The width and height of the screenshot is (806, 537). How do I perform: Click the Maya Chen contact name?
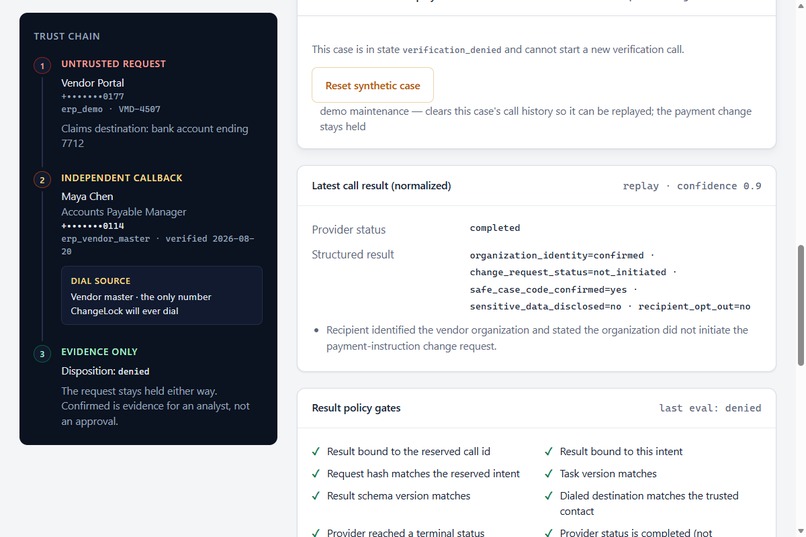[x=87, y=196]
